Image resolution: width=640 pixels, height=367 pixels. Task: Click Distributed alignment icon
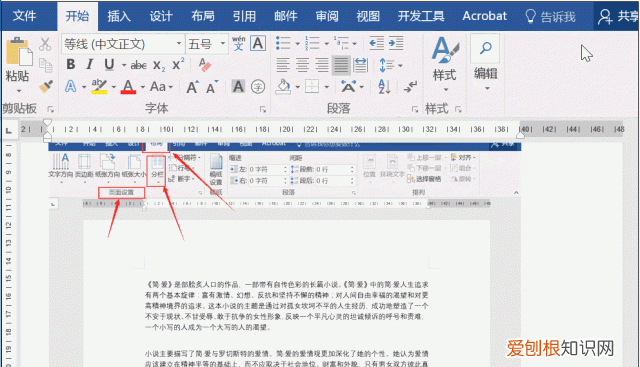[360, 65]
